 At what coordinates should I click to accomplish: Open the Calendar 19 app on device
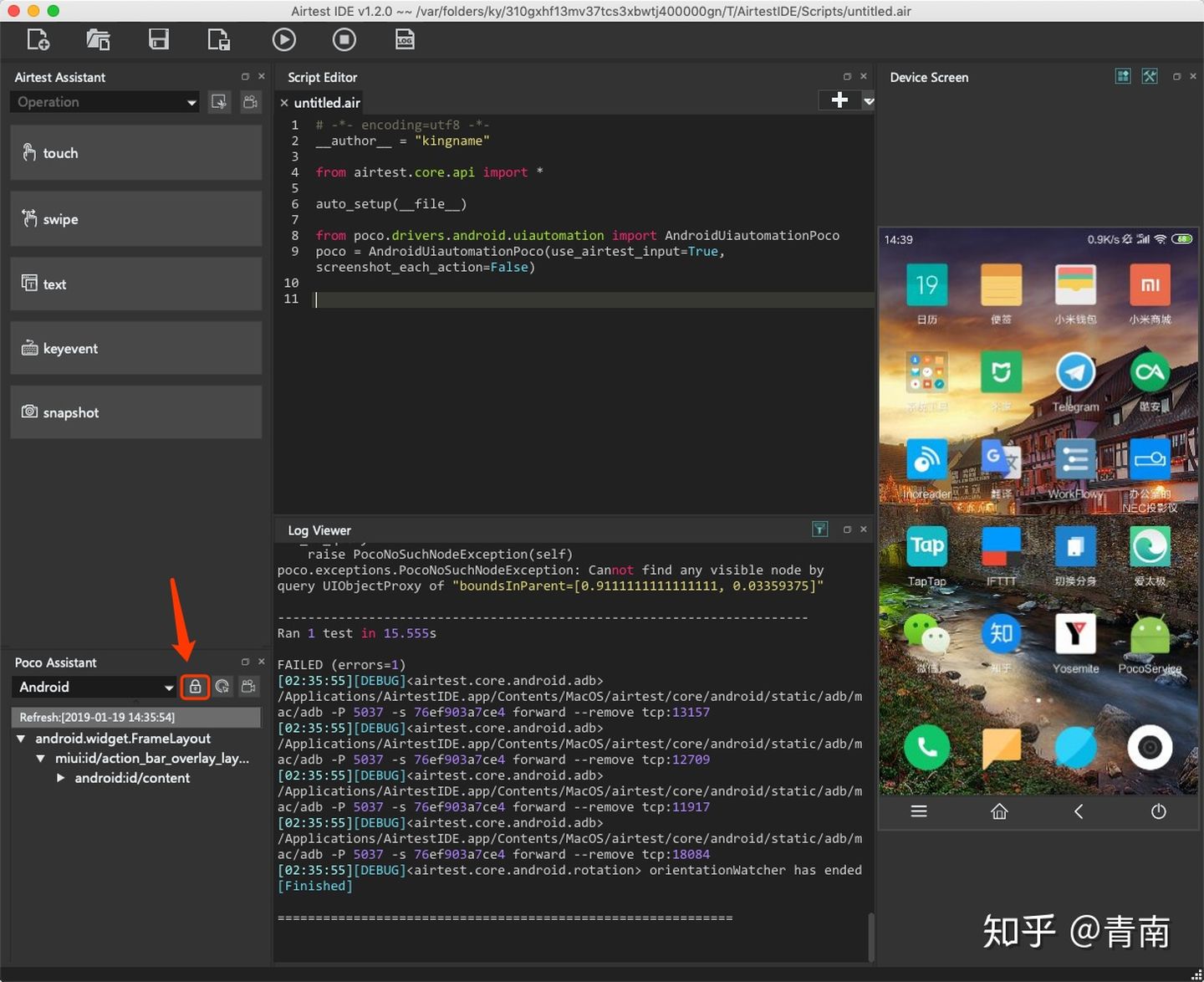pyautogui.click(x=926, y=285)
